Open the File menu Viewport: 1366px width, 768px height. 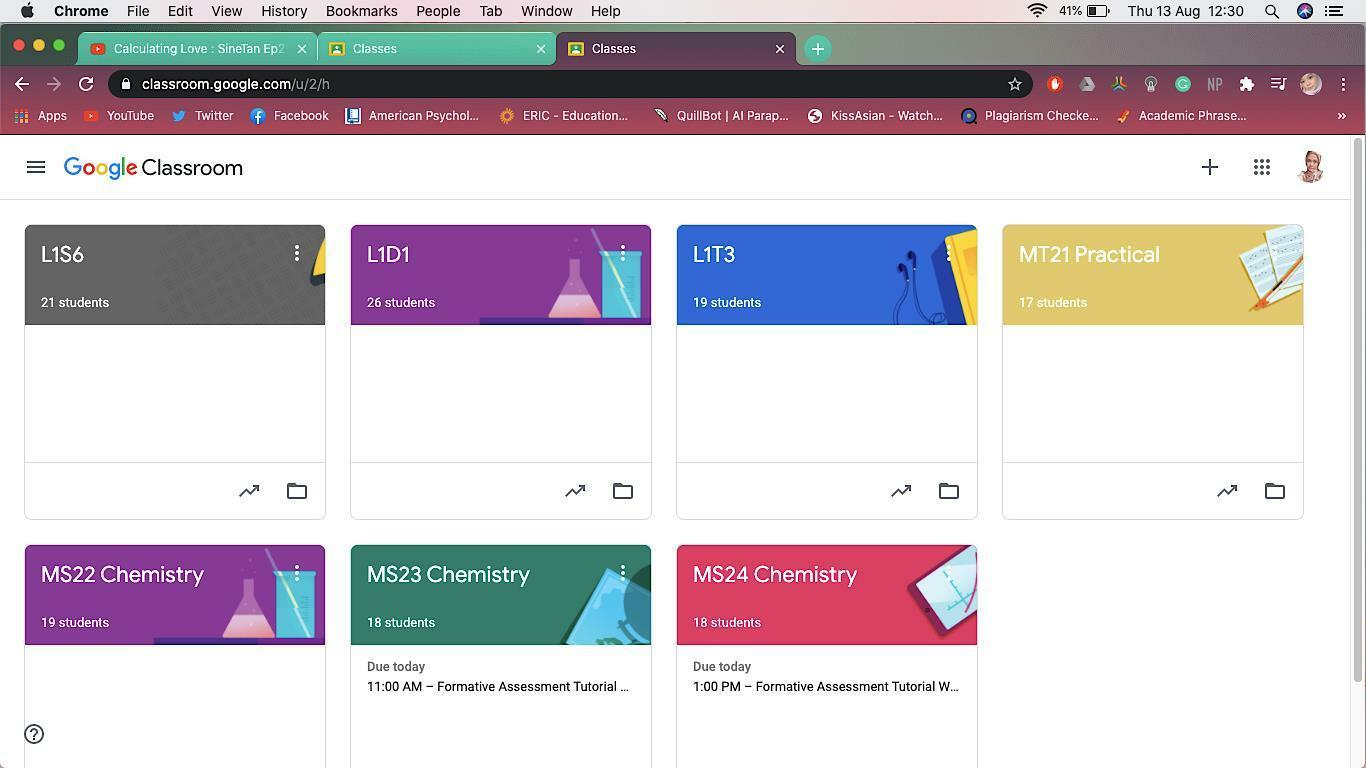pyautogui.click(x=138, y=11)
